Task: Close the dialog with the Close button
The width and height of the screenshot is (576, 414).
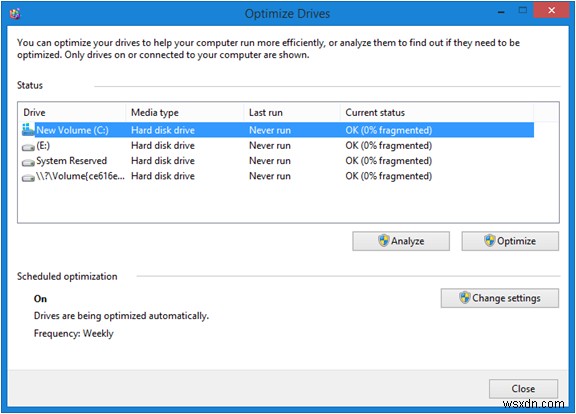Action: point(523,389)
